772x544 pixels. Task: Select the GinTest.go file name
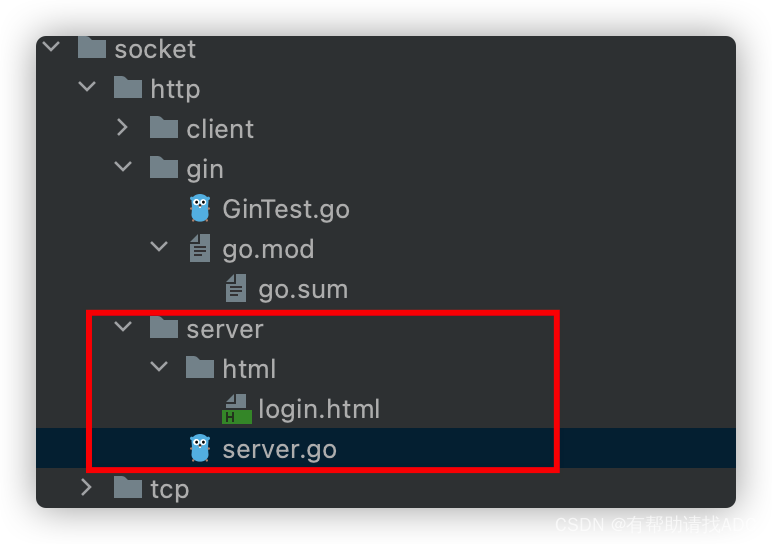point(286,209)
